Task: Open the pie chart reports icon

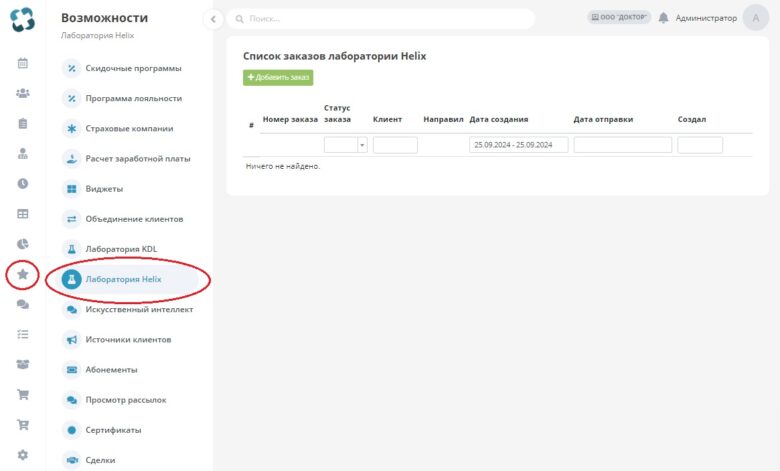Action: click(23, 244)
